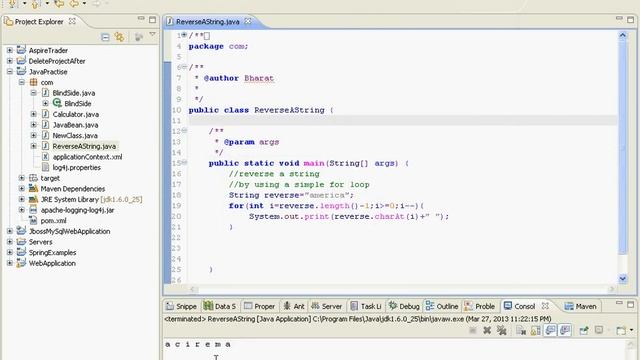Toggle Show Console When Standard Out Changes
This screenshot has height=360, width=640.
point(550,330)
